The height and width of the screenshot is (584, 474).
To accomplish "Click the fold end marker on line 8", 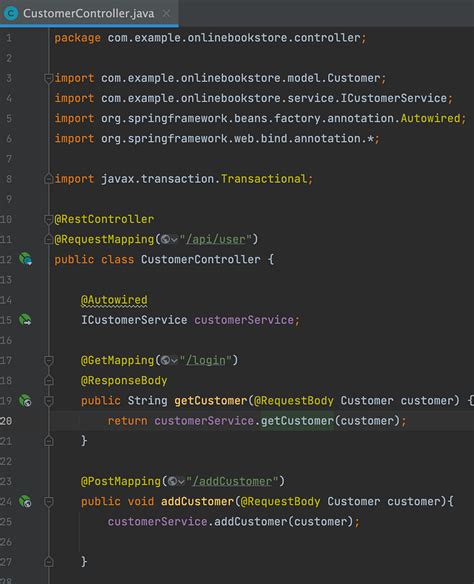I will 48,179.
